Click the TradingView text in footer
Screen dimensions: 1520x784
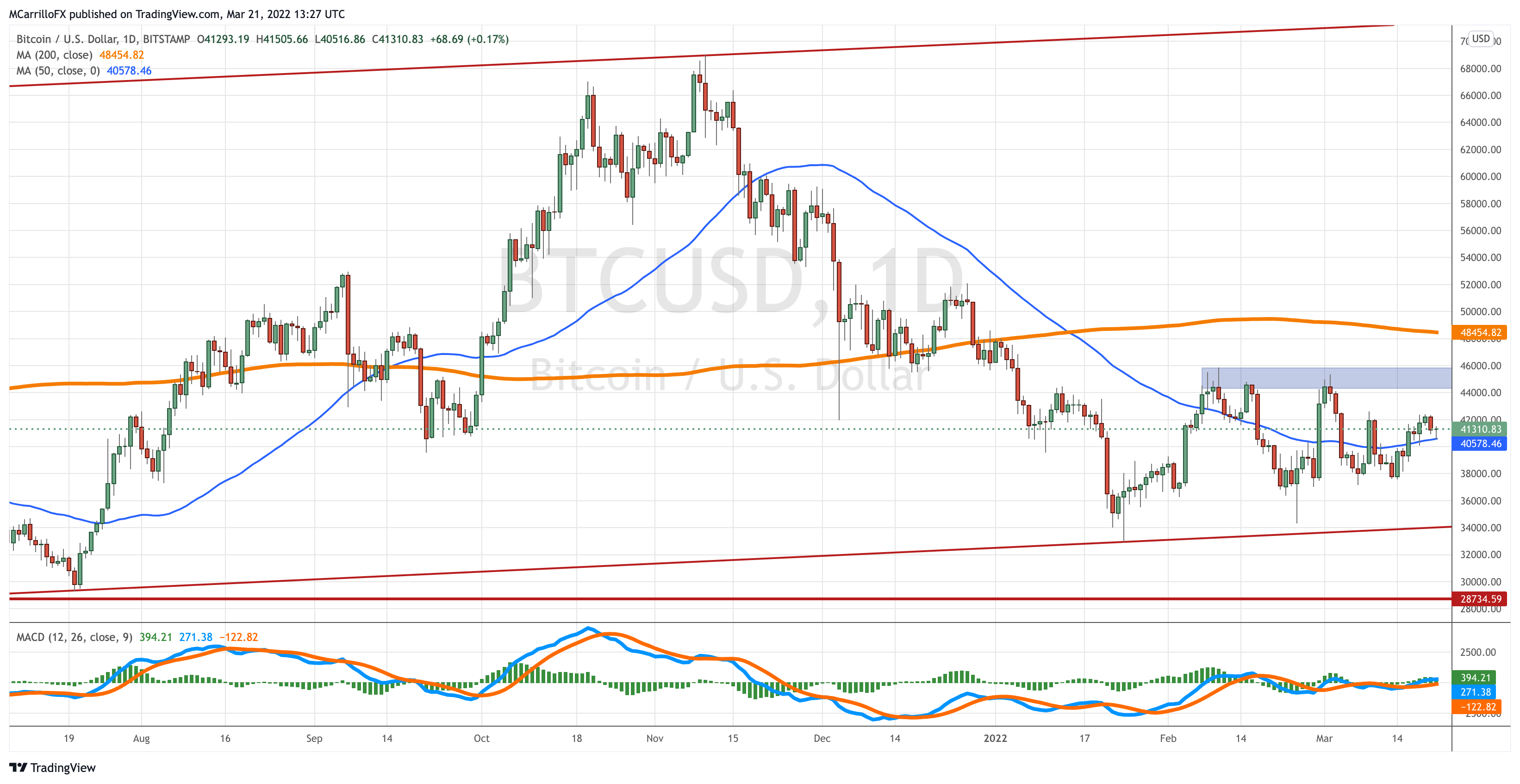[x=63, y=767]
